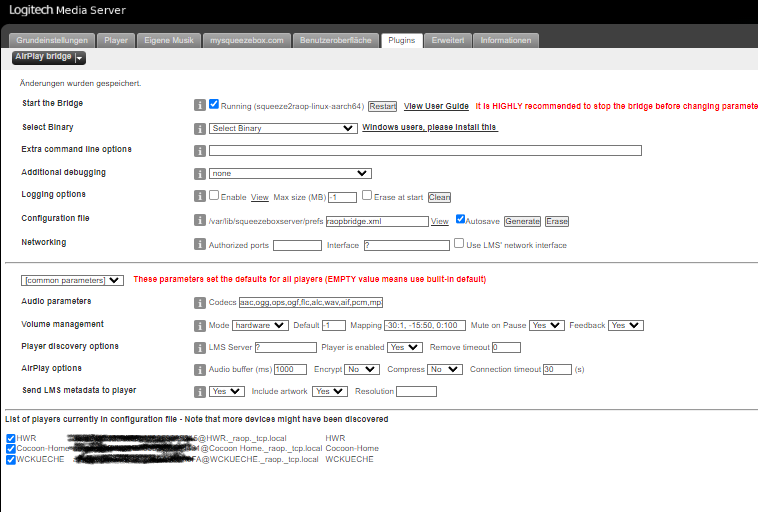Click info icon for Player discovery options
The height and width of the screenshot is (512, 758).
[200, 348]
